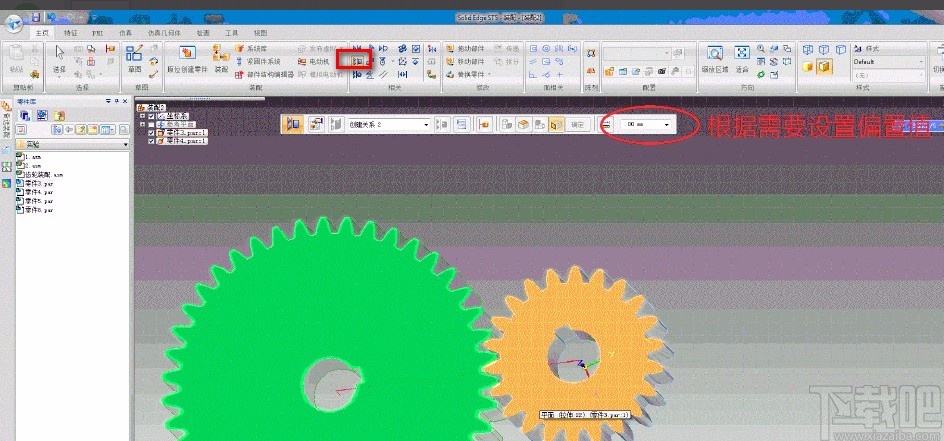Open 系统库 system library
Viewport: 944px width, 441px height.
pyautogui.click(x=251, y=48)
